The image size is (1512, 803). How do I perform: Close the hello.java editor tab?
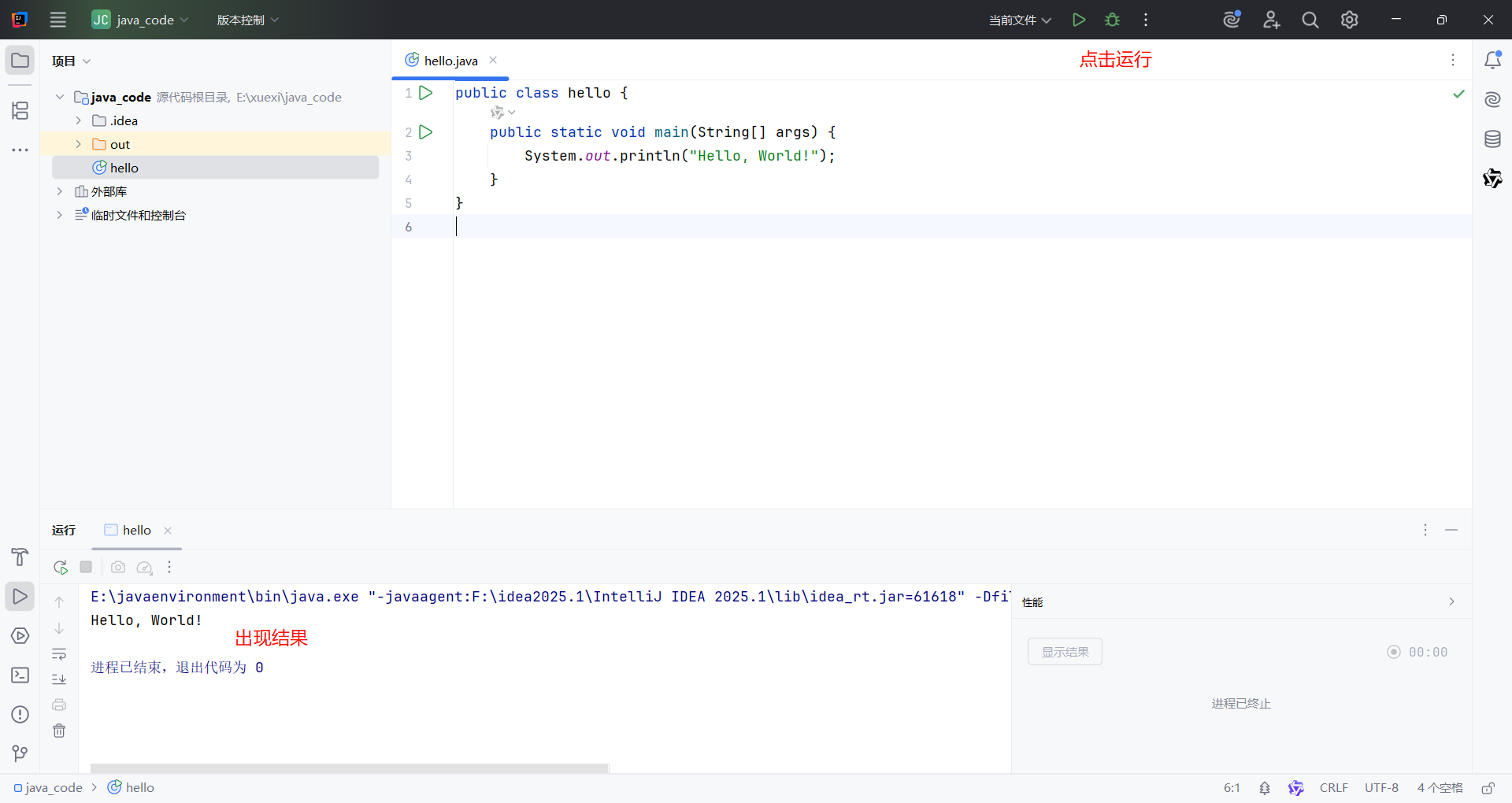493,60
